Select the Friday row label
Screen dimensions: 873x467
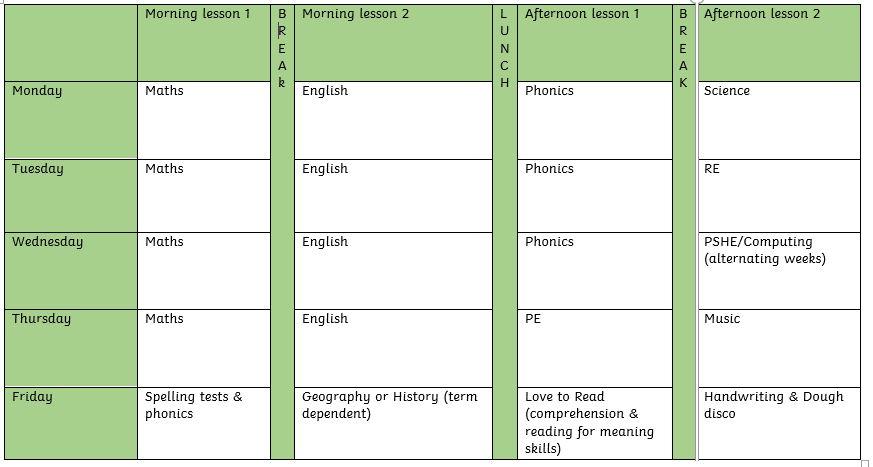point(71,424)
